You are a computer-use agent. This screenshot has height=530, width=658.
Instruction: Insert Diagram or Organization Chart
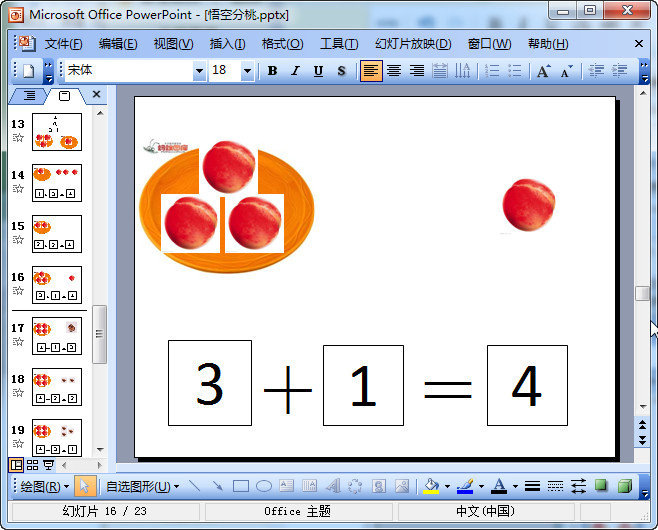tap(355, 486)
